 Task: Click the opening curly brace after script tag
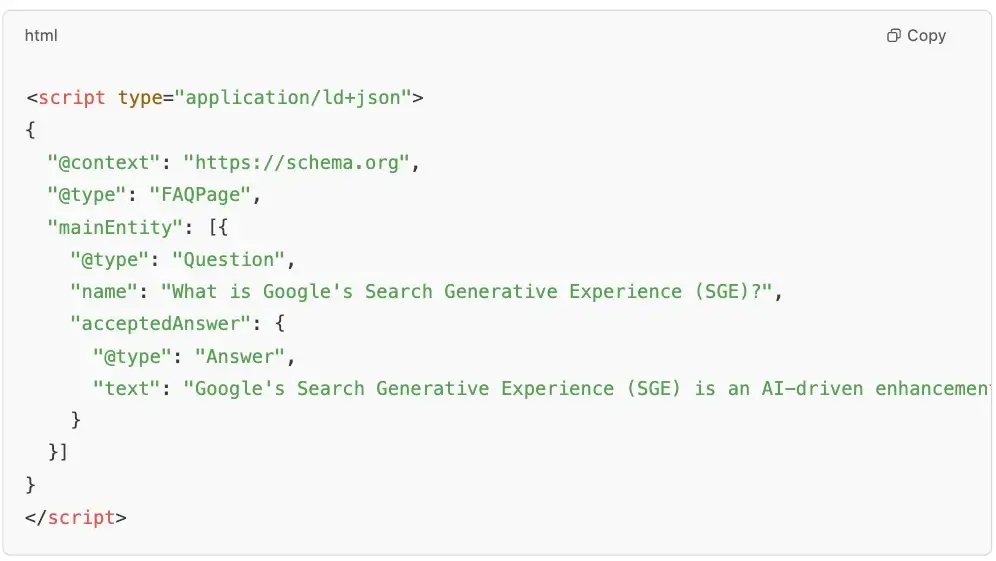[30, 130]
